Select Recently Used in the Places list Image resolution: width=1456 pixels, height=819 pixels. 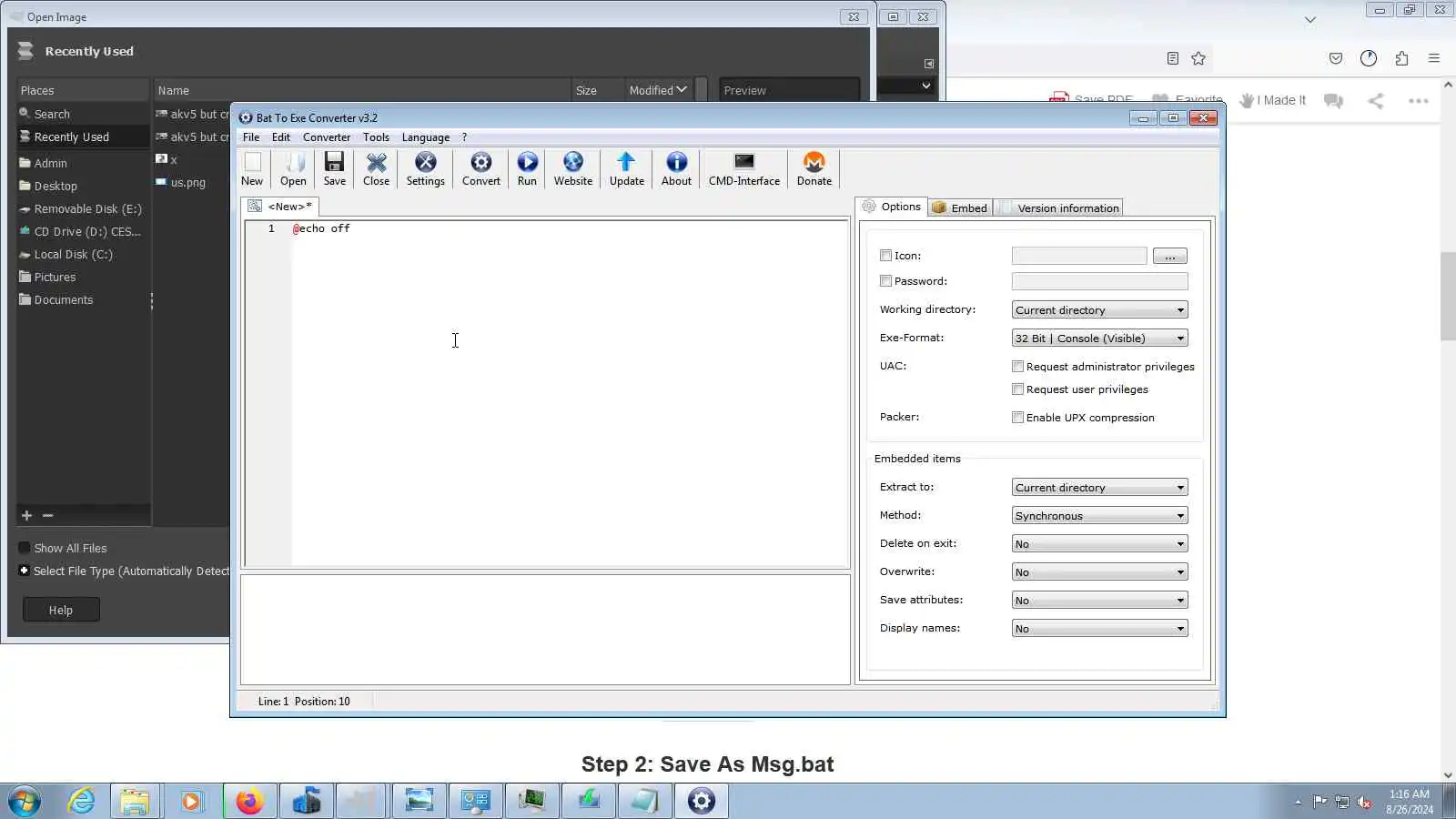(x=83, y=136)
